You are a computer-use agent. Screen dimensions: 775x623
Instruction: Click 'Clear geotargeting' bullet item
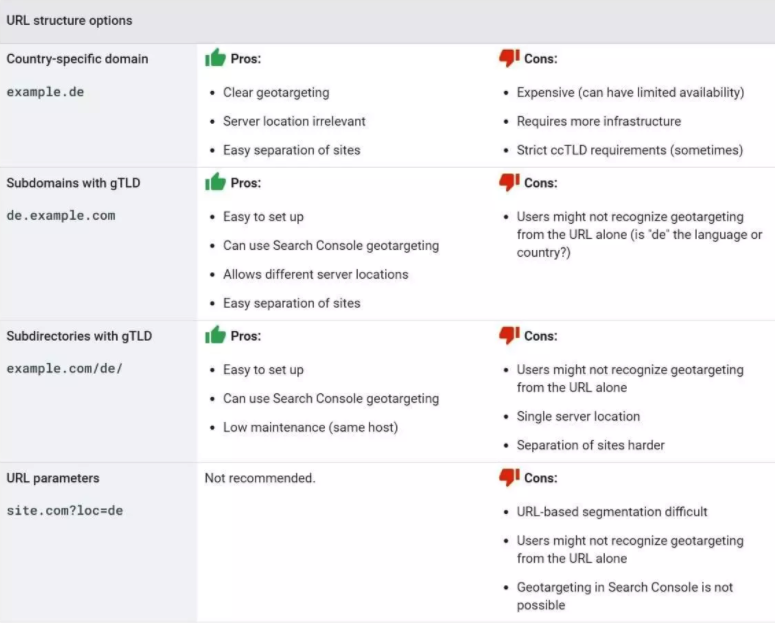276,92
